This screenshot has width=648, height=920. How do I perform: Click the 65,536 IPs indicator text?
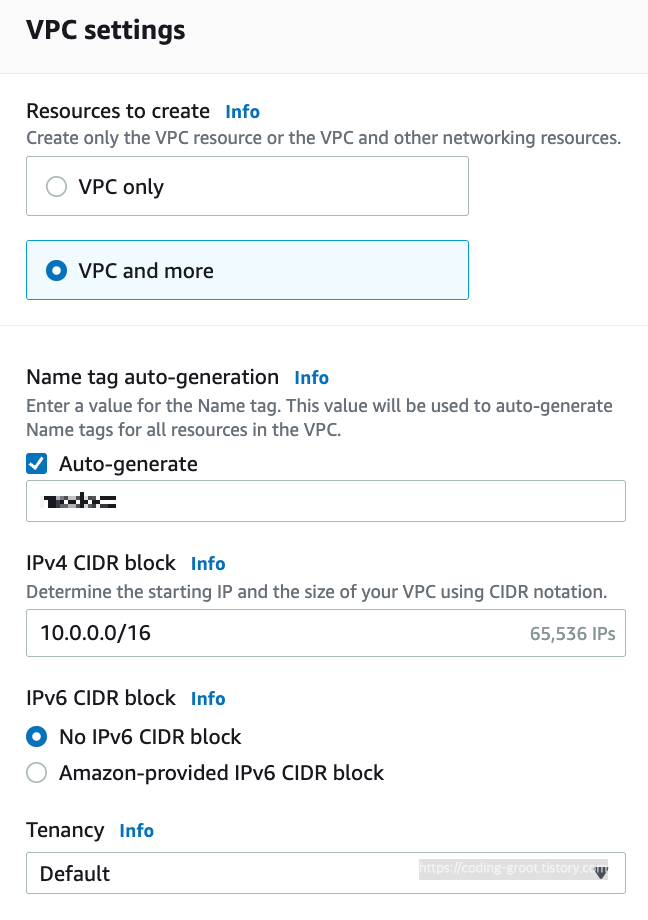tap(572, 634)
